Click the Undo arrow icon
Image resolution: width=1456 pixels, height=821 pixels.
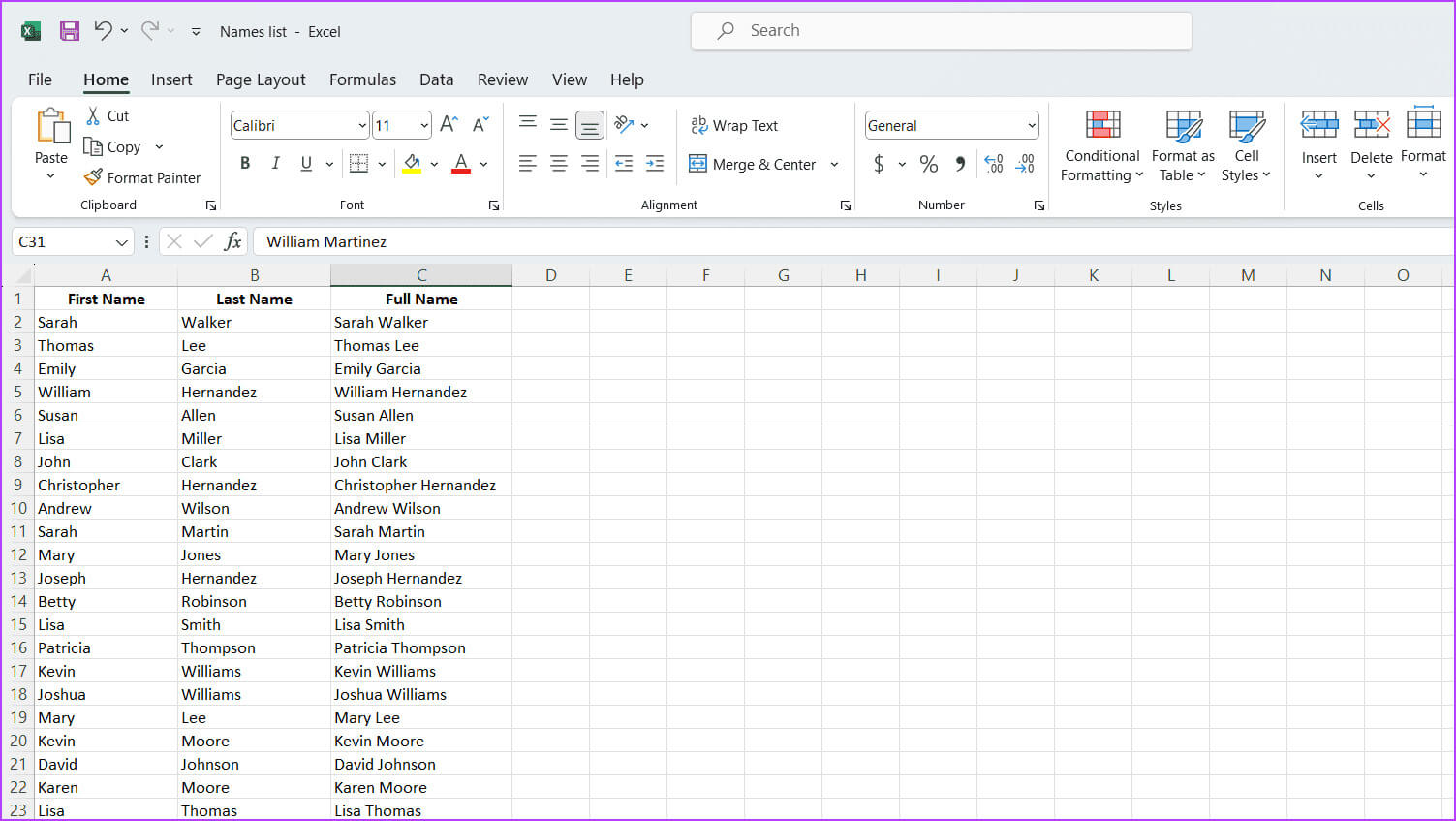click(103, 31)
